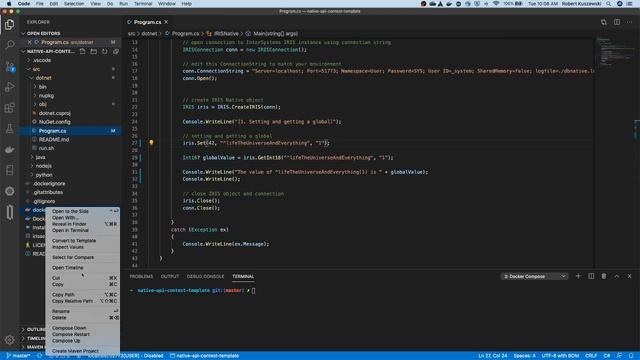The width and height of the screenshot is (640, 360).
Task: Open the Explorer view in activity bar
Action: point(9,24)
